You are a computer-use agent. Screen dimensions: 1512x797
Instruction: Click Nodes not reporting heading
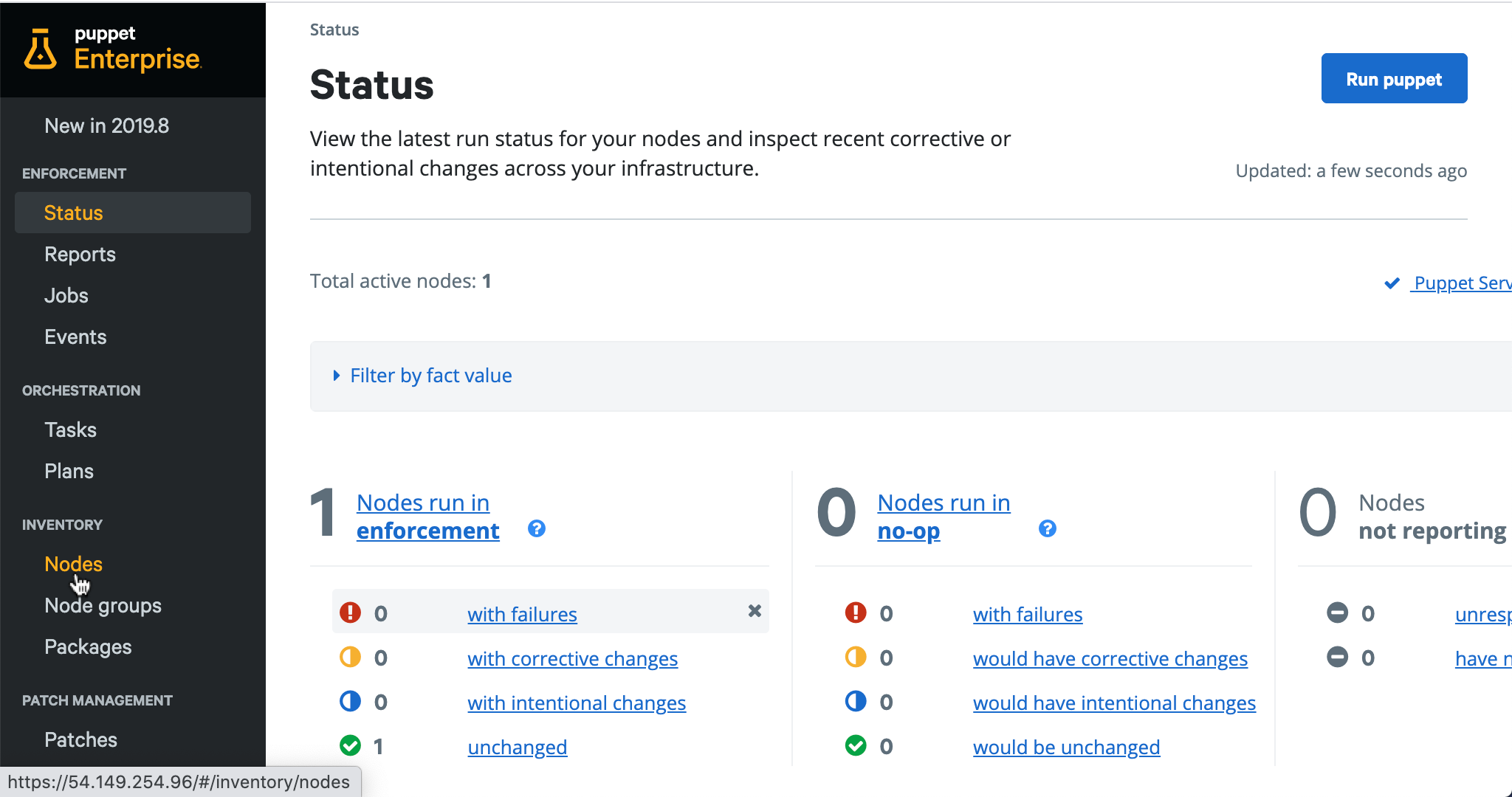(1432, 517)
